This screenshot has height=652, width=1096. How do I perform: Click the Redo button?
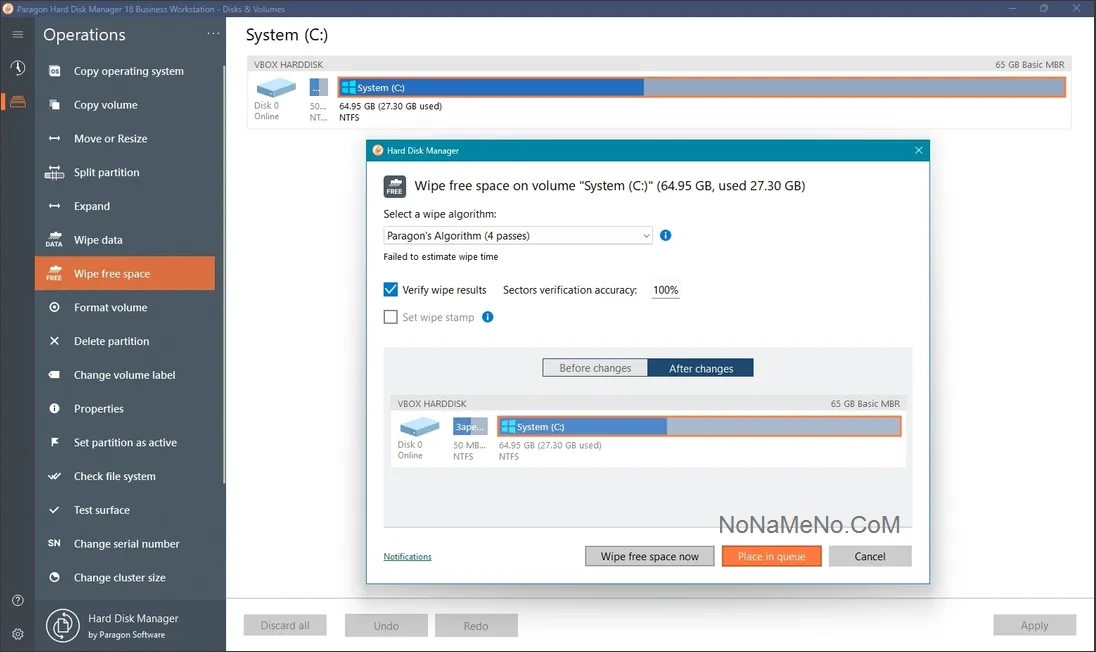476,625
